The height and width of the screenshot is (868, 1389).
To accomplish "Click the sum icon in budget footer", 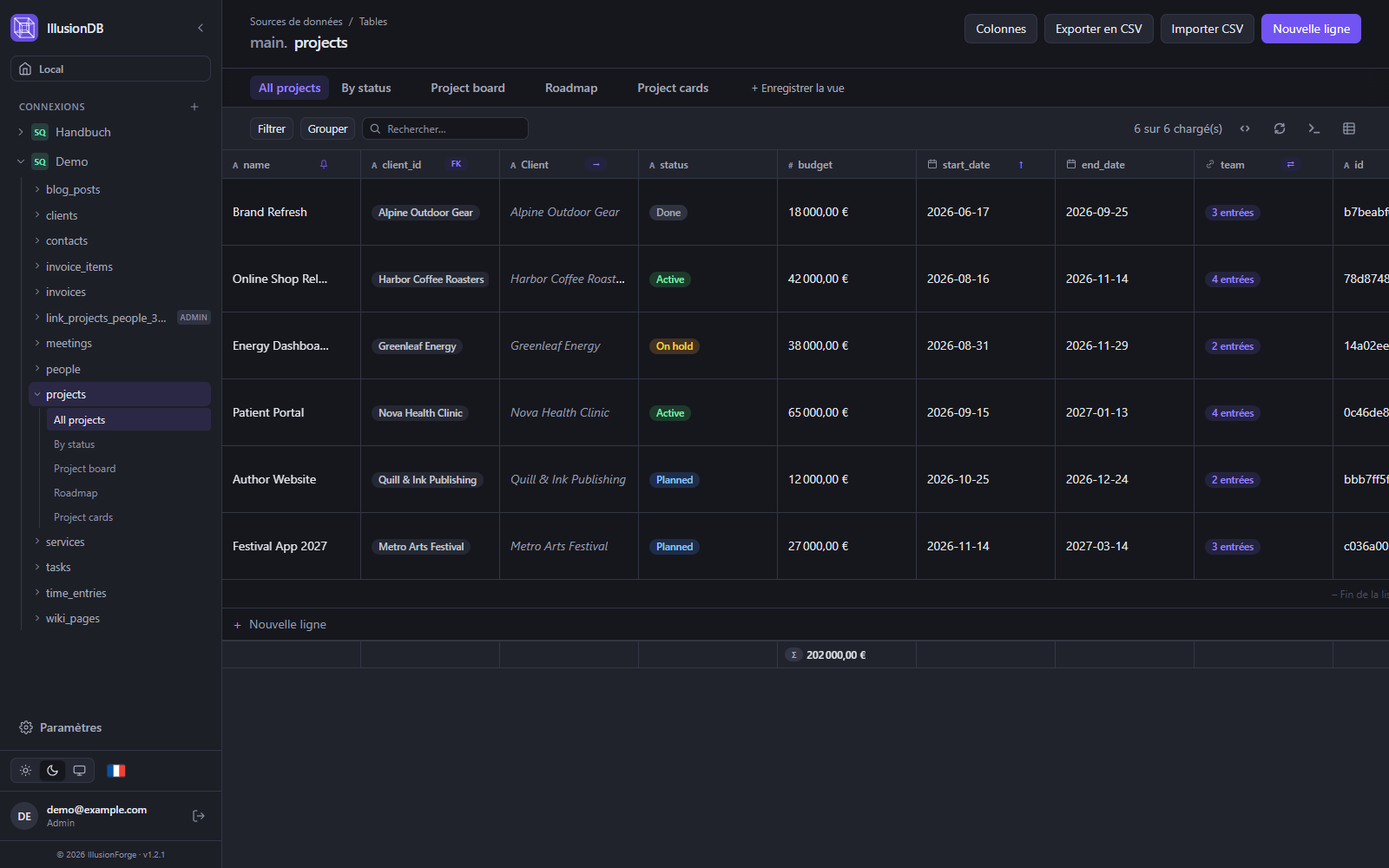I will pyautogui.click(x=793, y=654).
